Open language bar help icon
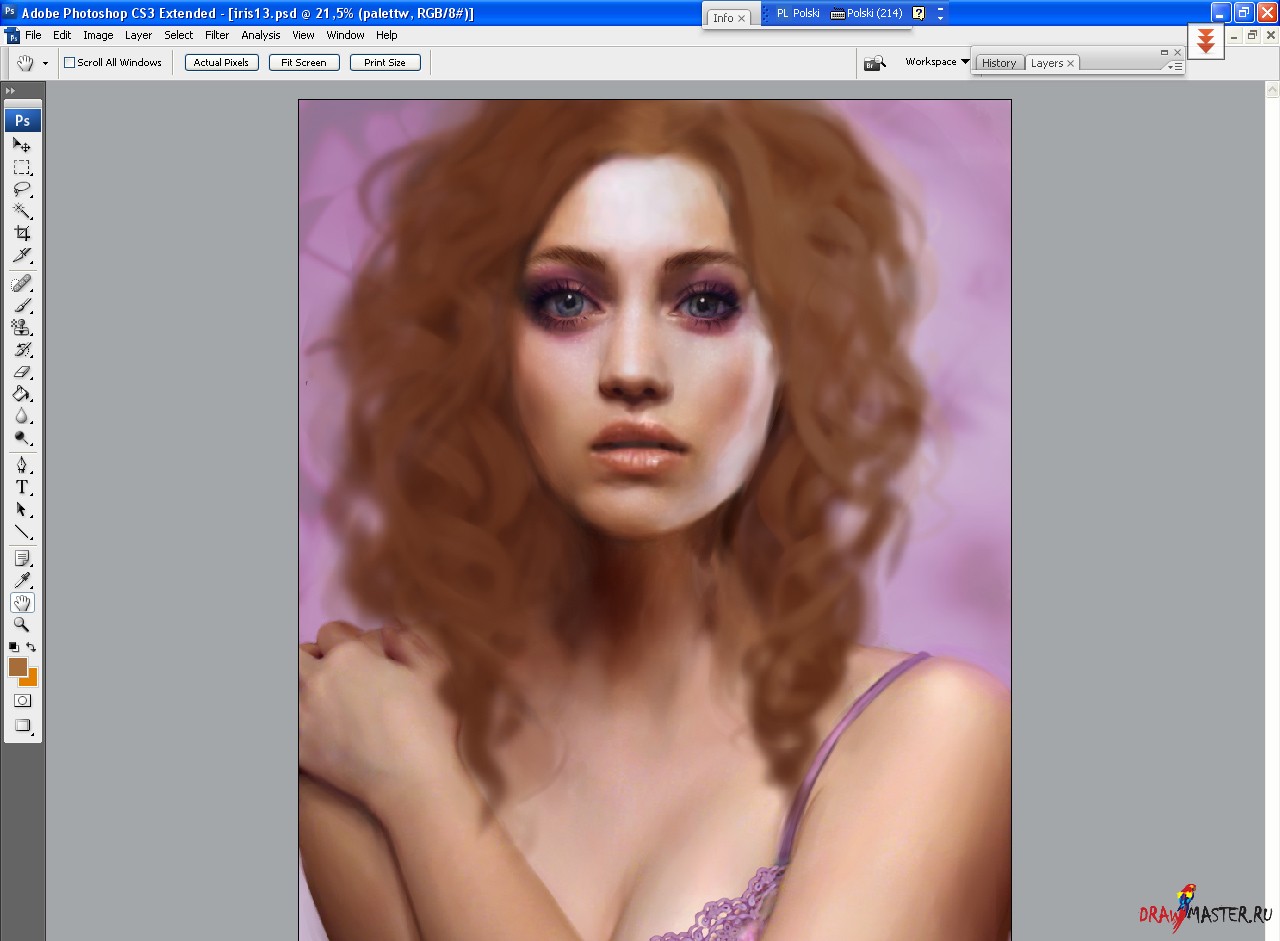1280x941 pixels. tap(919, 13)
